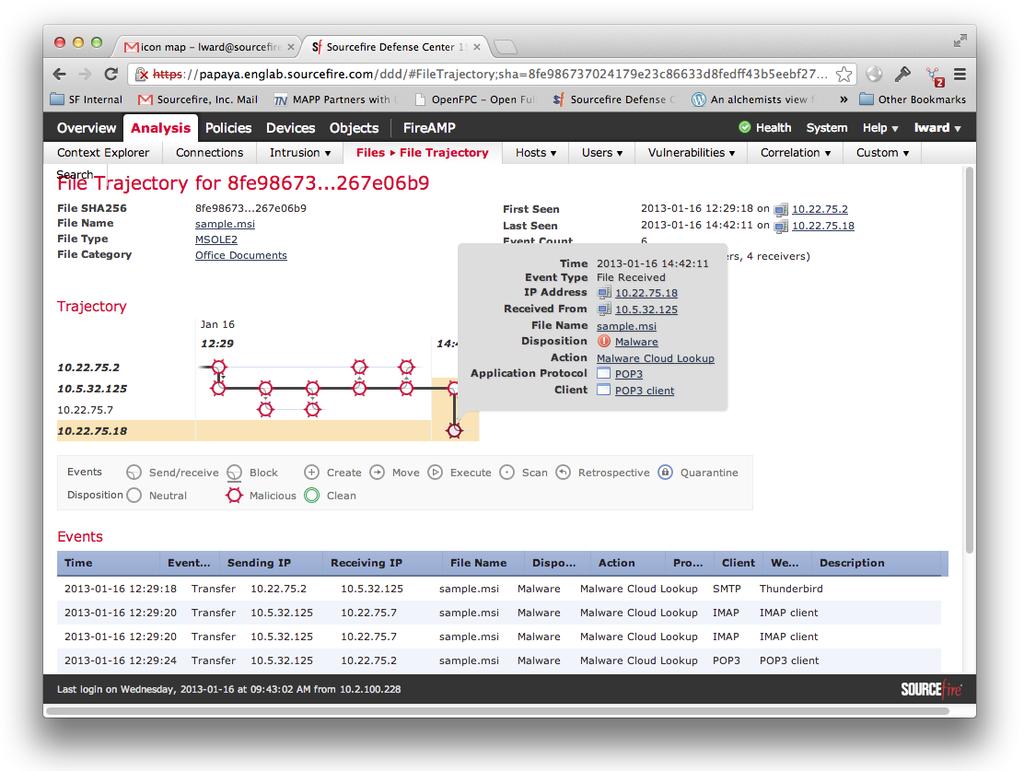This screenshot has height=771, width=1024.
Task: Open the Policies tab
Action: click(x=228, y=128)
